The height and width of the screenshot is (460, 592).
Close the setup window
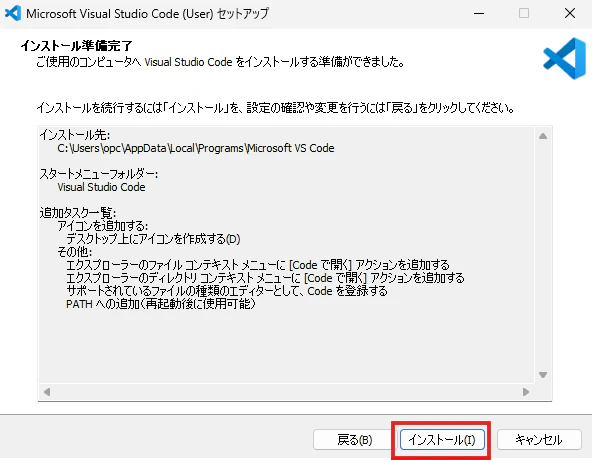[570, 14]
